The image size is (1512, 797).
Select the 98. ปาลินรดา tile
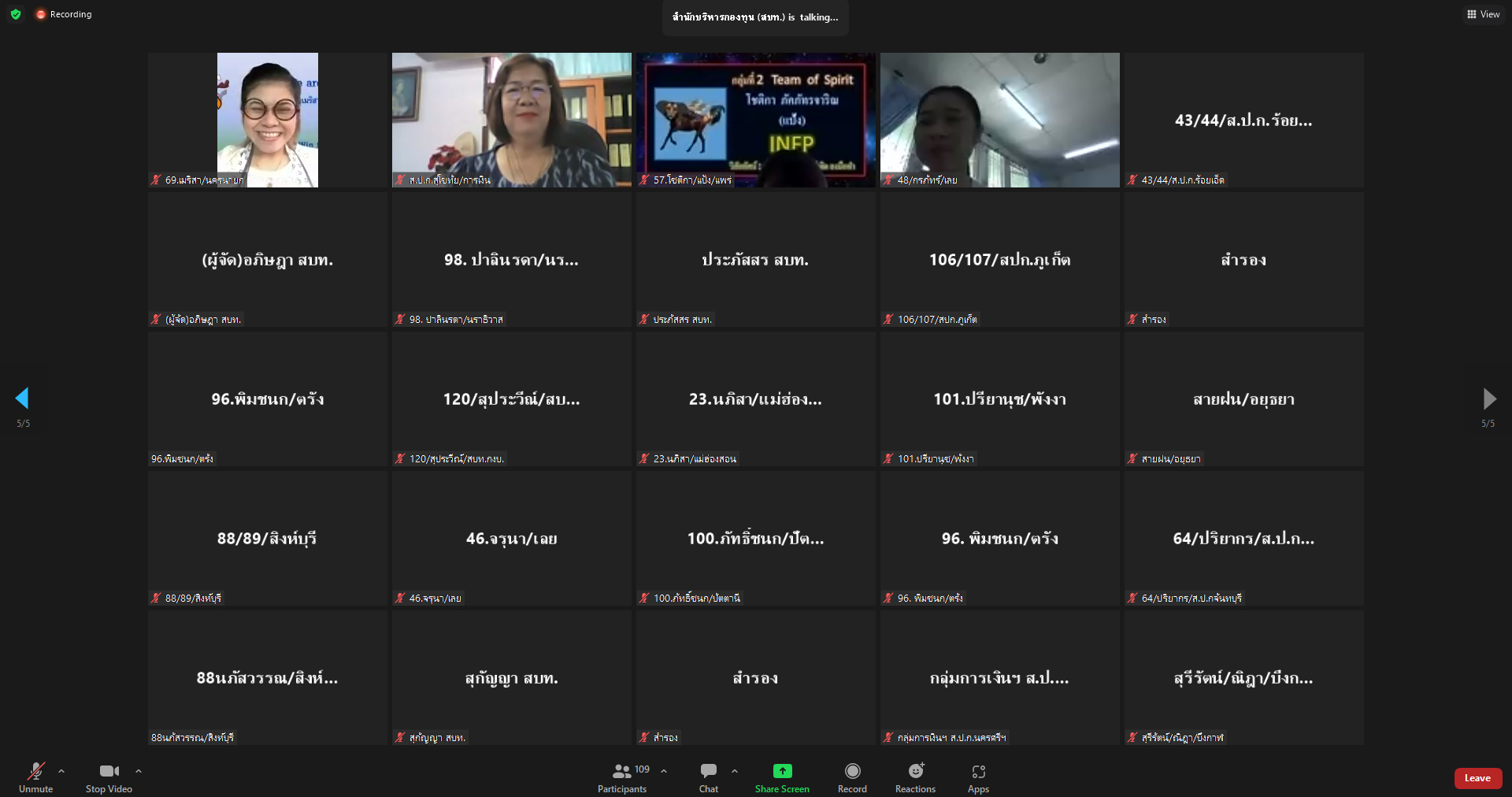click(x=512, y=259)
